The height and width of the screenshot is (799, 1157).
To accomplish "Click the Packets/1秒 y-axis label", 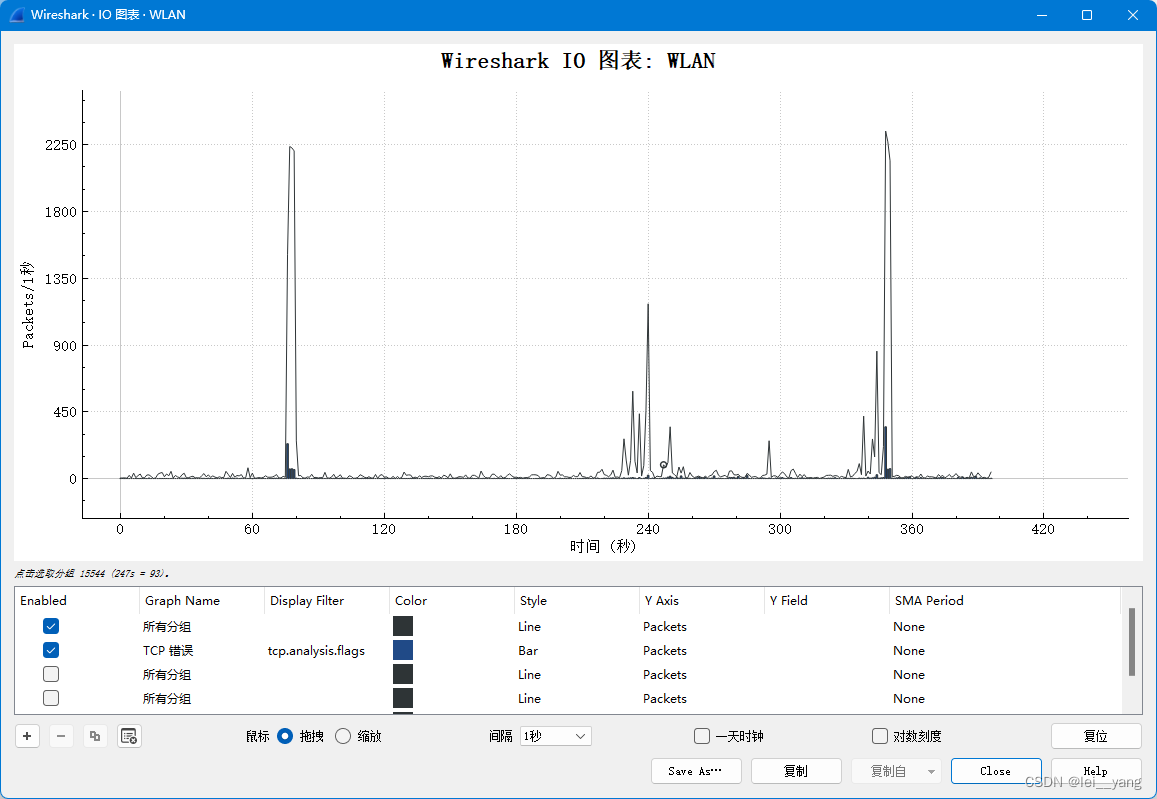I will [x=28, y=304].
